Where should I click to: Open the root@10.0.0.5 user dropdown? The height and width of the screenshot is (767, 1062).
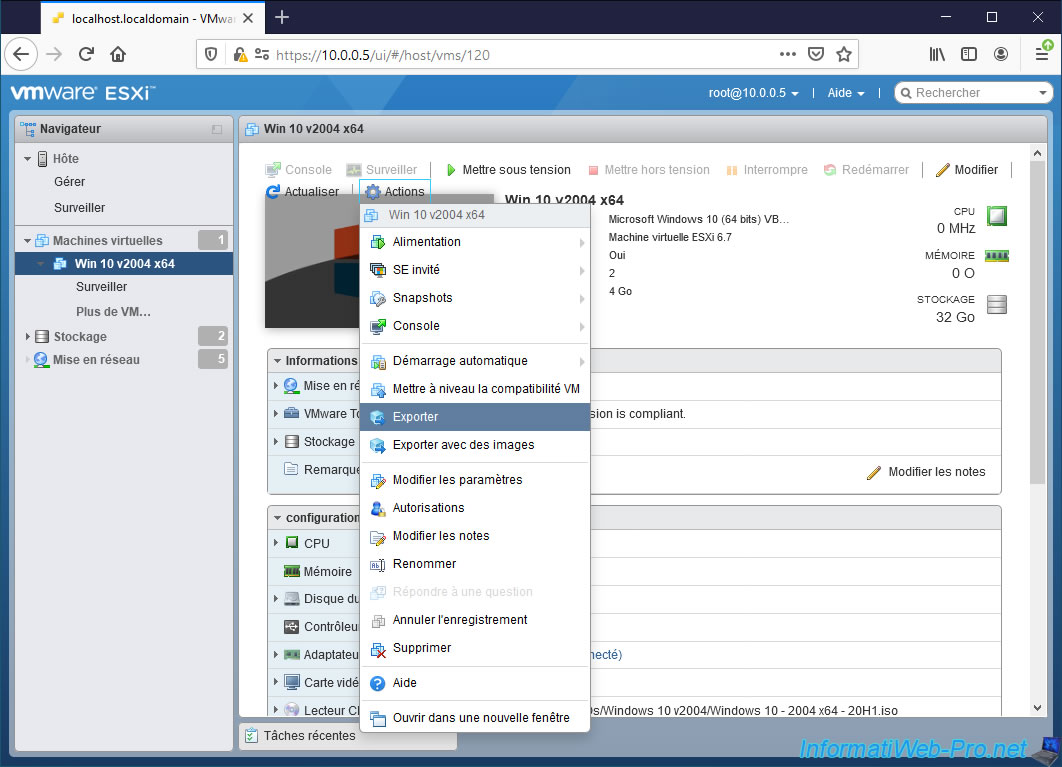(x=753, y=94)
